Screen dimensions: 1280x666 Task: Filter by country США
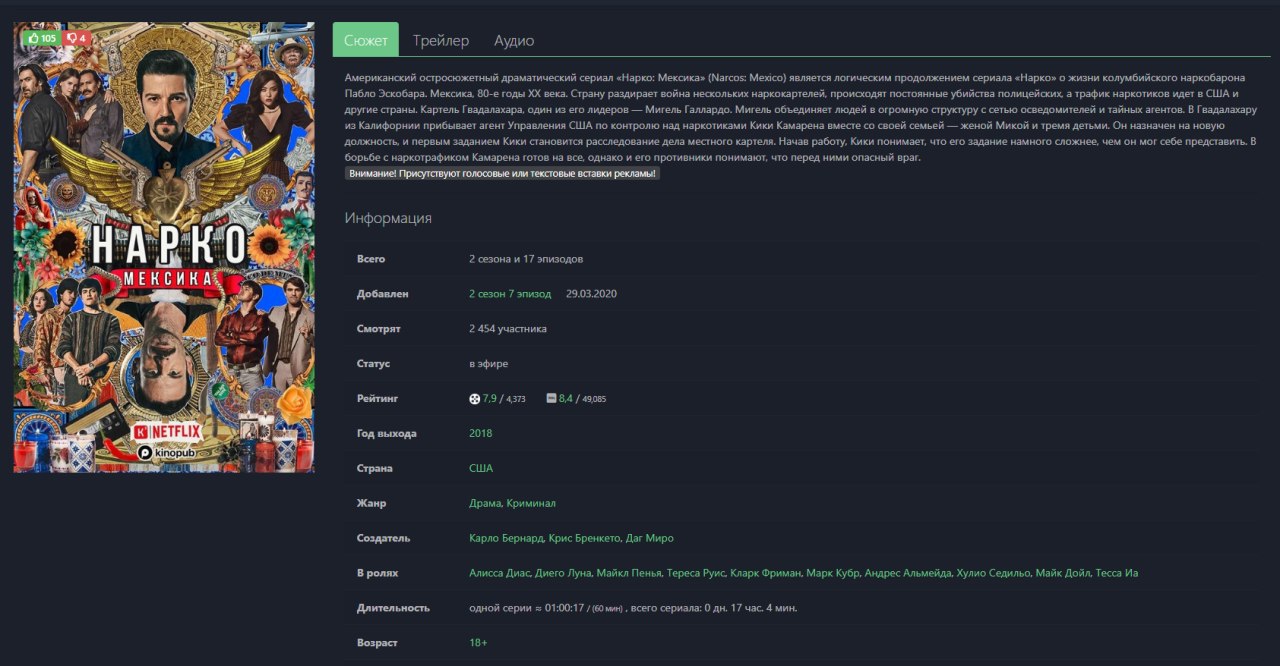481,468
